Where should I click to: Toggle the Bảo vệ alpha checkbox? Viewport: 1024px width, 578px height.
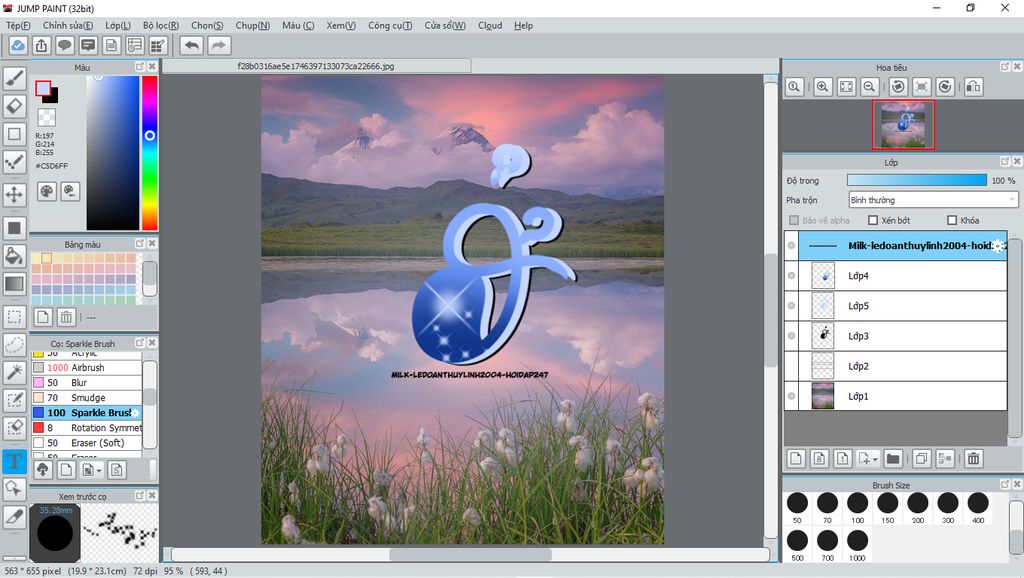(x=794, y=220)
